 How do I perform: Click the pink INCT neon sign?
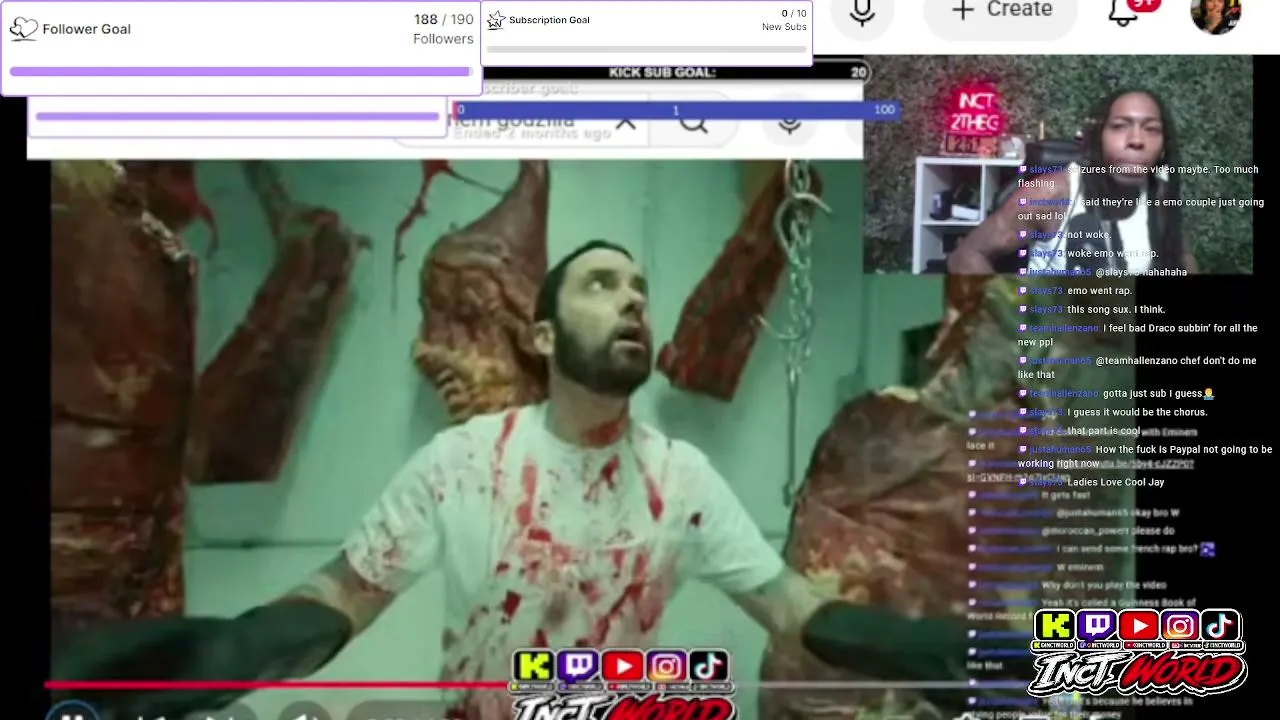point(976,113)
